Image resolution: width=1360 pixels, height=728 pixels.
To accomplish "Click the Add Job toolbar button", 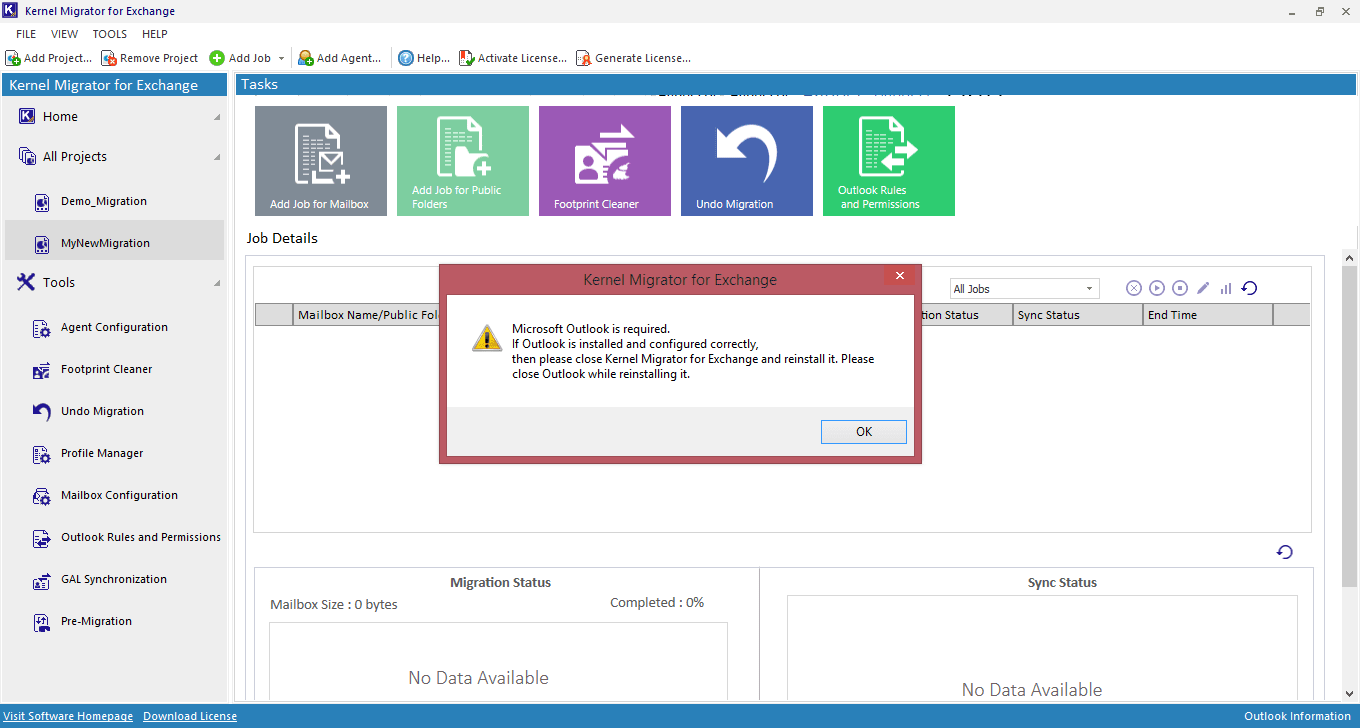I will click(x=240, y=58).
